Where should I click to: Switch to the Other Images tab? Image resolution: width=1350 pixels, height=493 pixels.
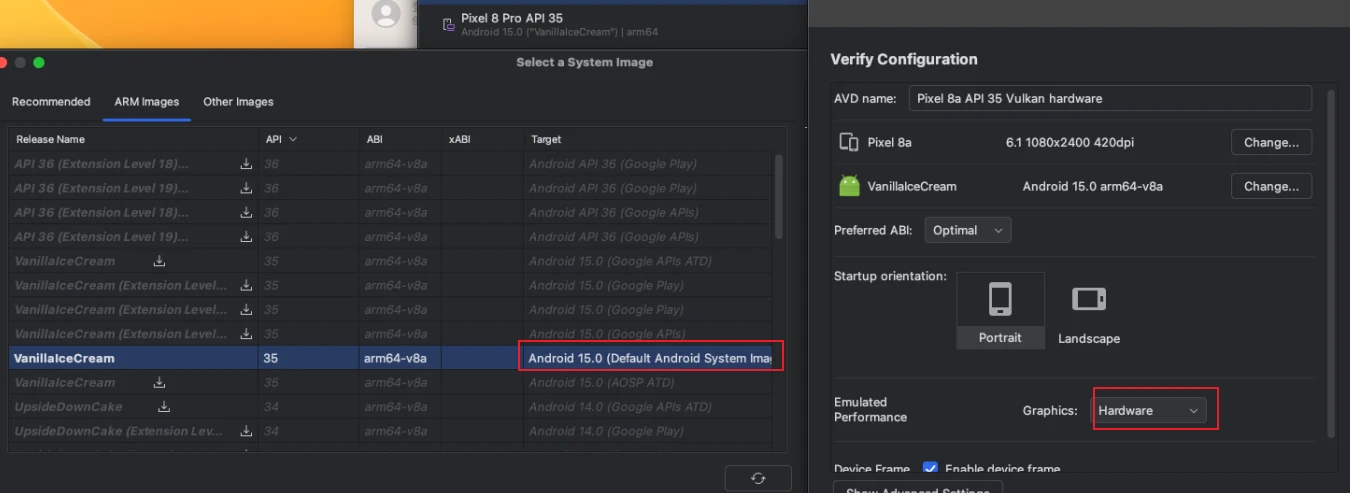click(x=238, y=102)
